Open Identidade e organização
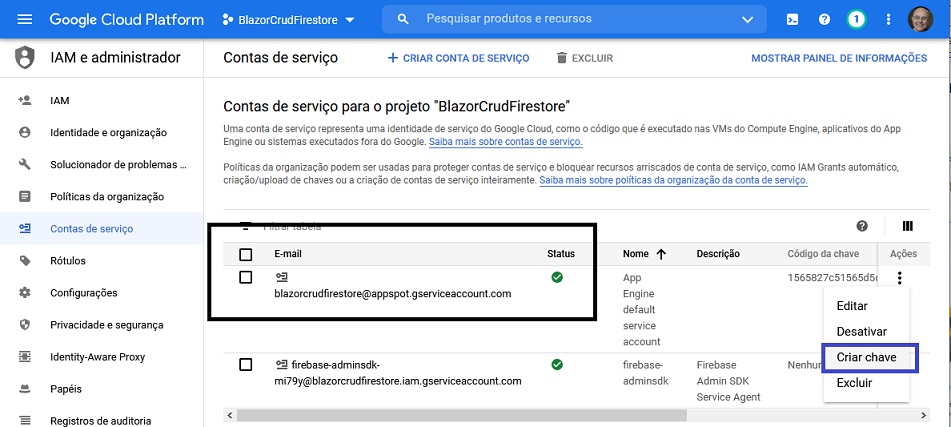 [109, 132]
